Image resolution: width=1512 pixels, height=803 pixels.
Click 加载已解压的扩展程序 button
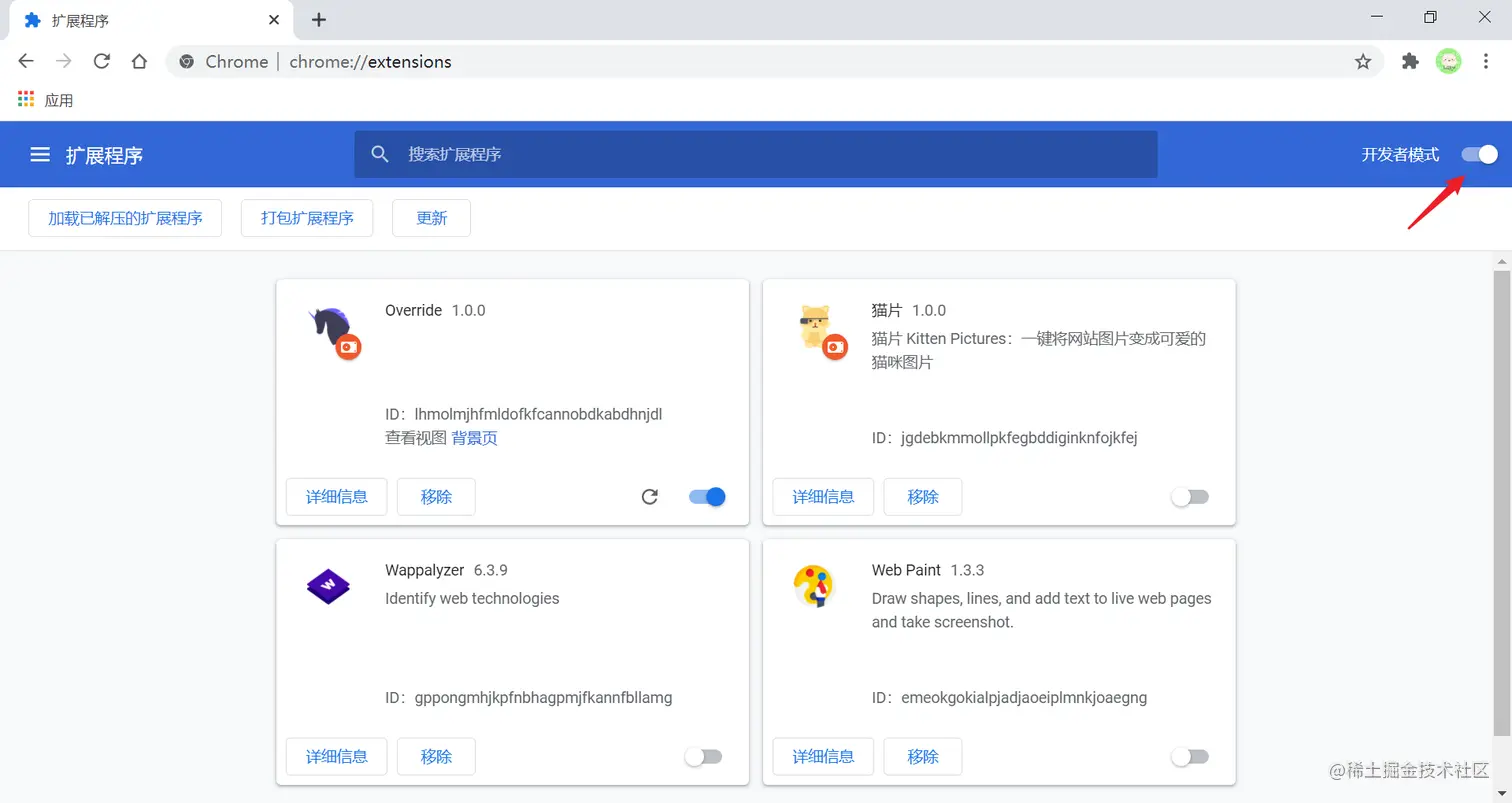pyautogui.click(x=125, y=218)
